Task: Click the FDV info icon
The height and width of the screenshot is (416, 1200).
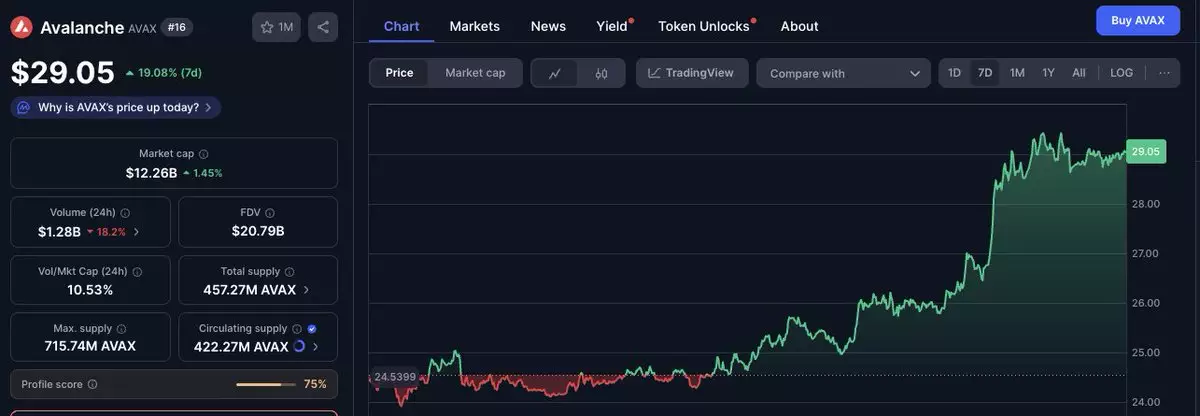Action: 270,213
